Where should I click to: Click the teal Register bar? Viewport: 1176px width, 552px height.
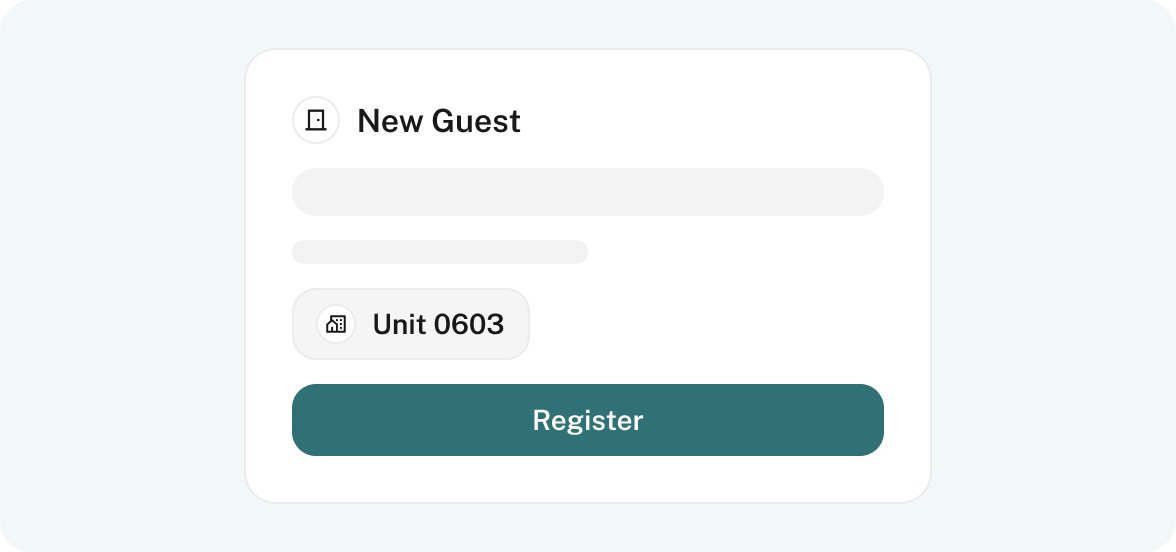tap(588, 420)
